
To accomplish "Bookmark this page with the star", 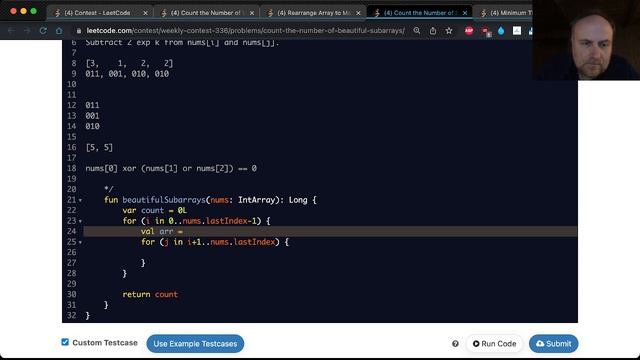I will click(449, 31).
